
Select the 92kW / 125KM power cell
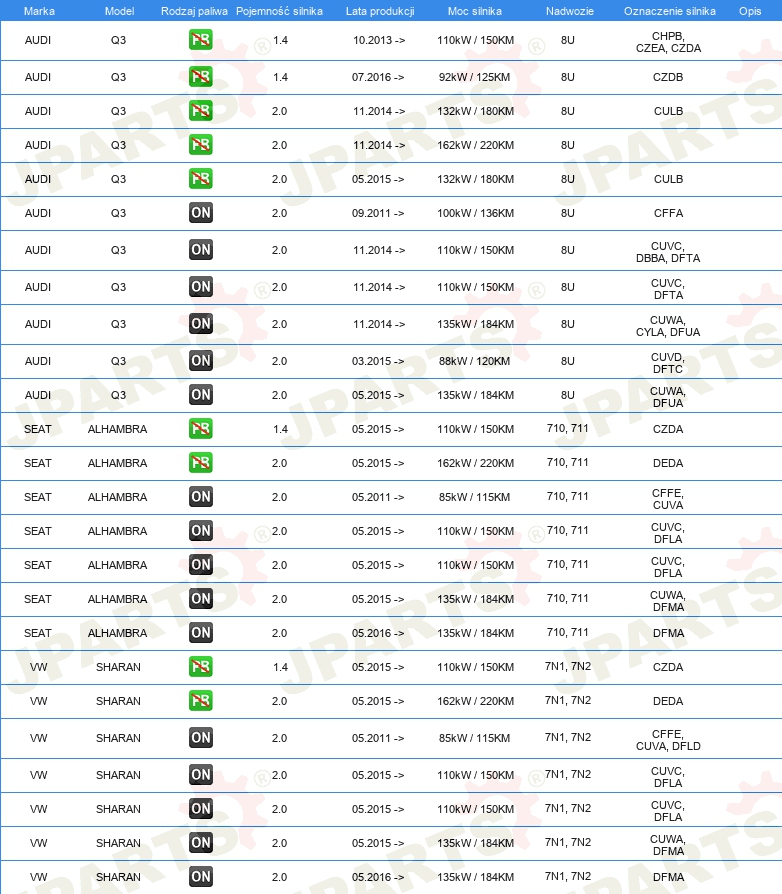tap(474, 77)
